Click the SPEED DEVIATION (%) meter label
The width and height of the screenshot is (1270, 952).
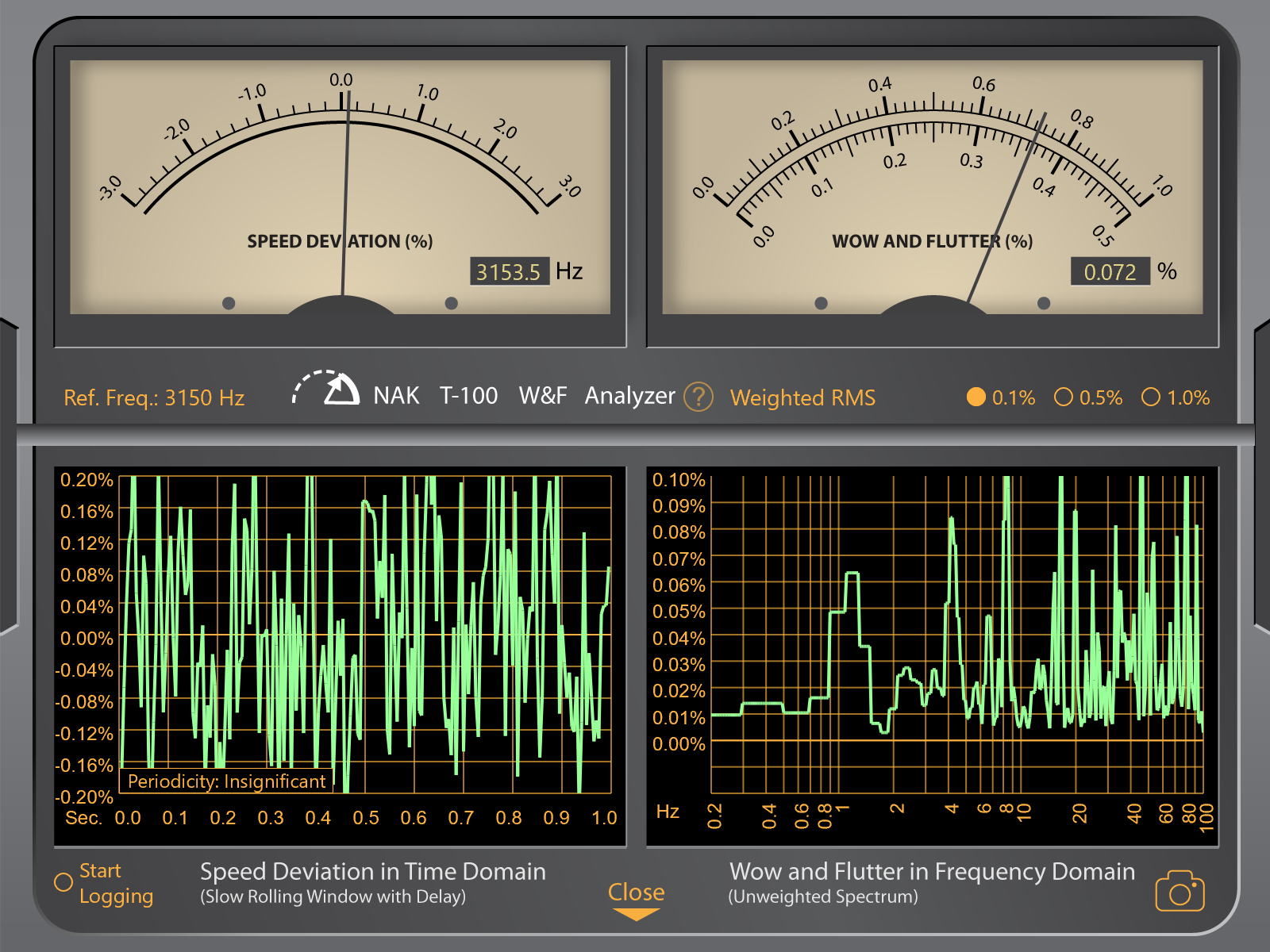340,241
